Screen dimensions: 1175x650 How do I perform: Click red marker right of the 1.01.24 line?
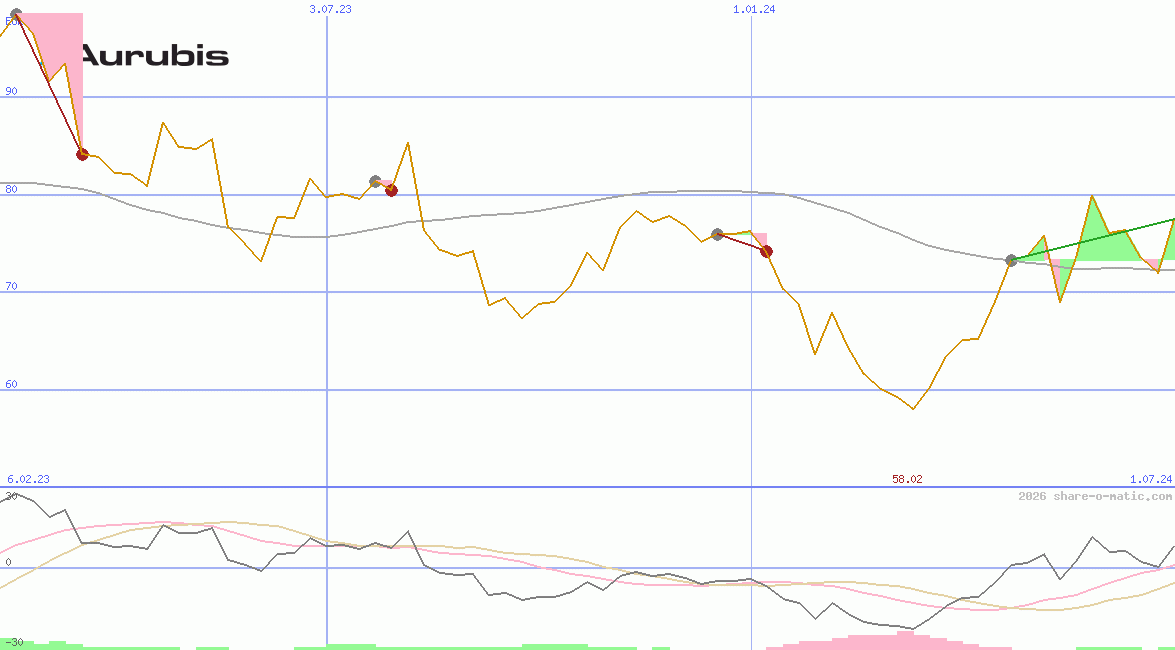(x=766, y=251)
